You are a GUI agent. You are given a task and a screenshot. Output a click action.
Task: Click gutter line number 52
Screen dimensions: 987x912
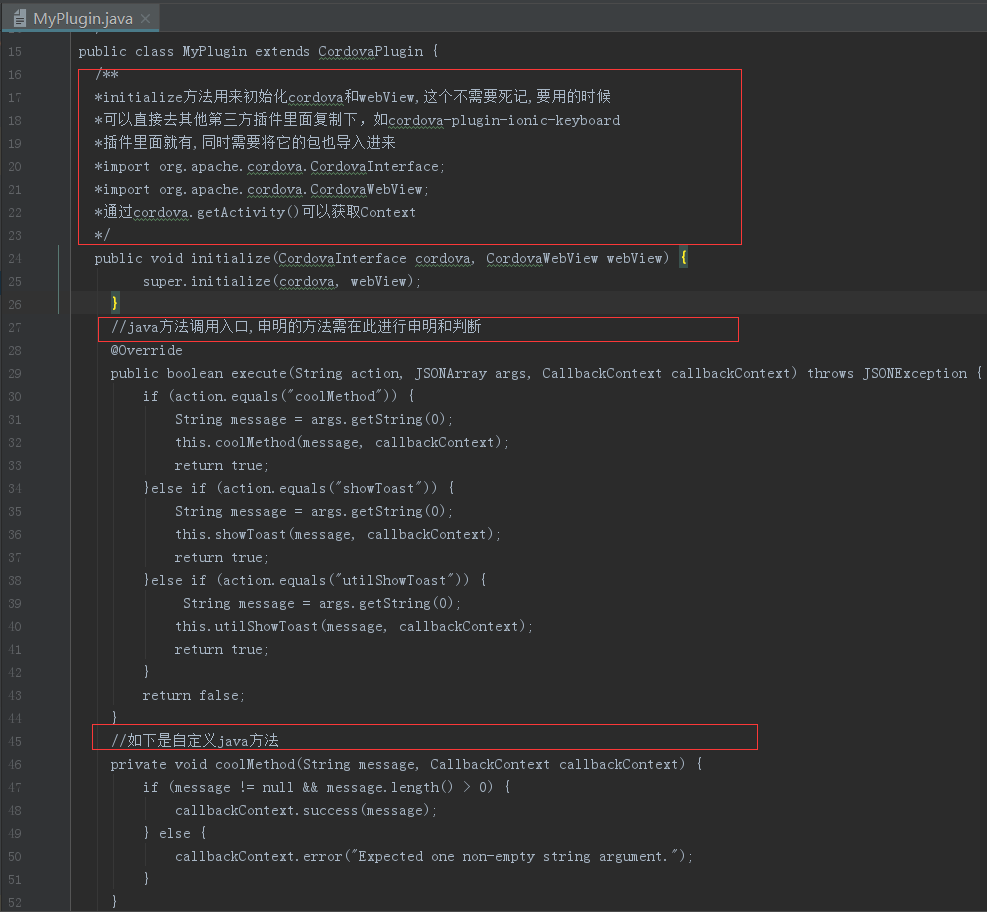(x=14, y=903)
